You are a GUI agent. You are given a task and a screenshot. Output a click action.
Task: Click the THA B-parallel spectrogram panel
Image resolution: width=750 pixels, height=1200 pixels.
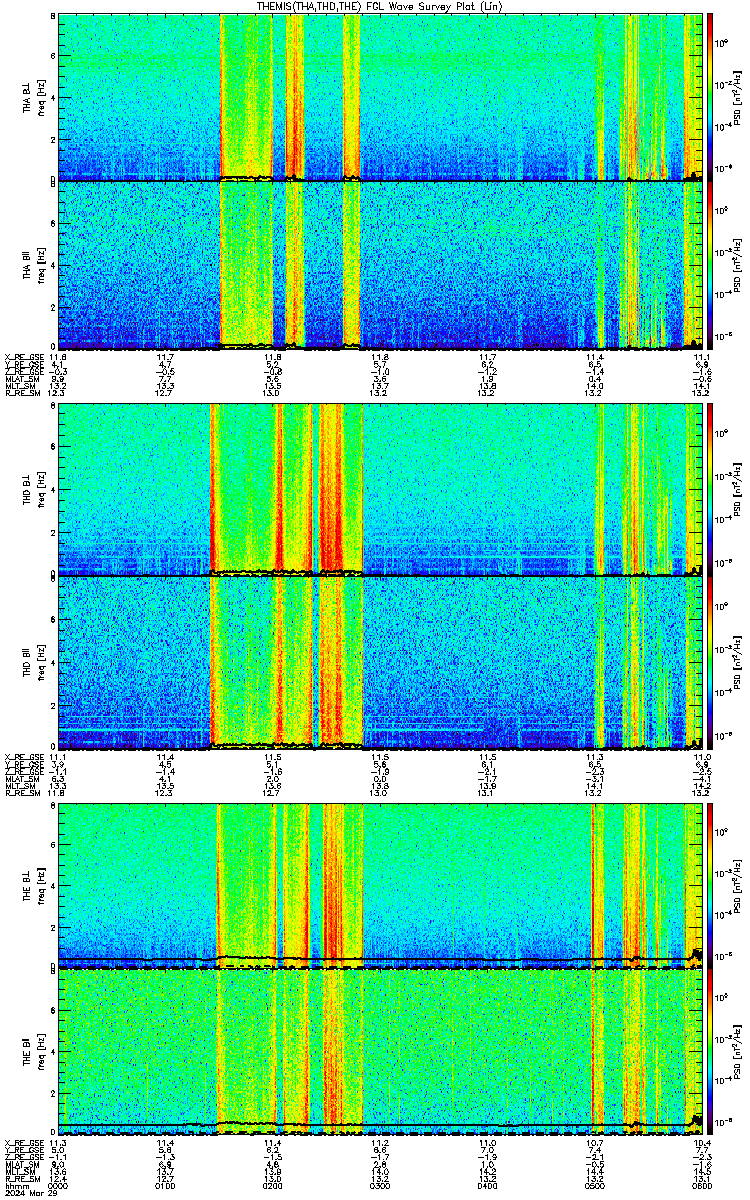[x=381, y=264]
